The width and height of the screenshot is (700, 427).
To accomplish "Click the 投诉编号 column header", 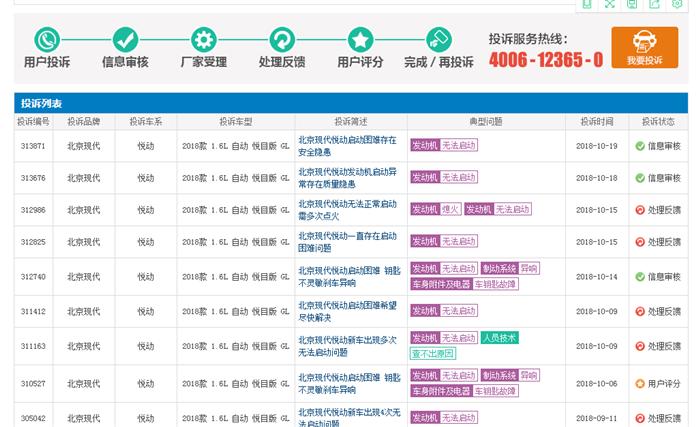I will point(33,121).
